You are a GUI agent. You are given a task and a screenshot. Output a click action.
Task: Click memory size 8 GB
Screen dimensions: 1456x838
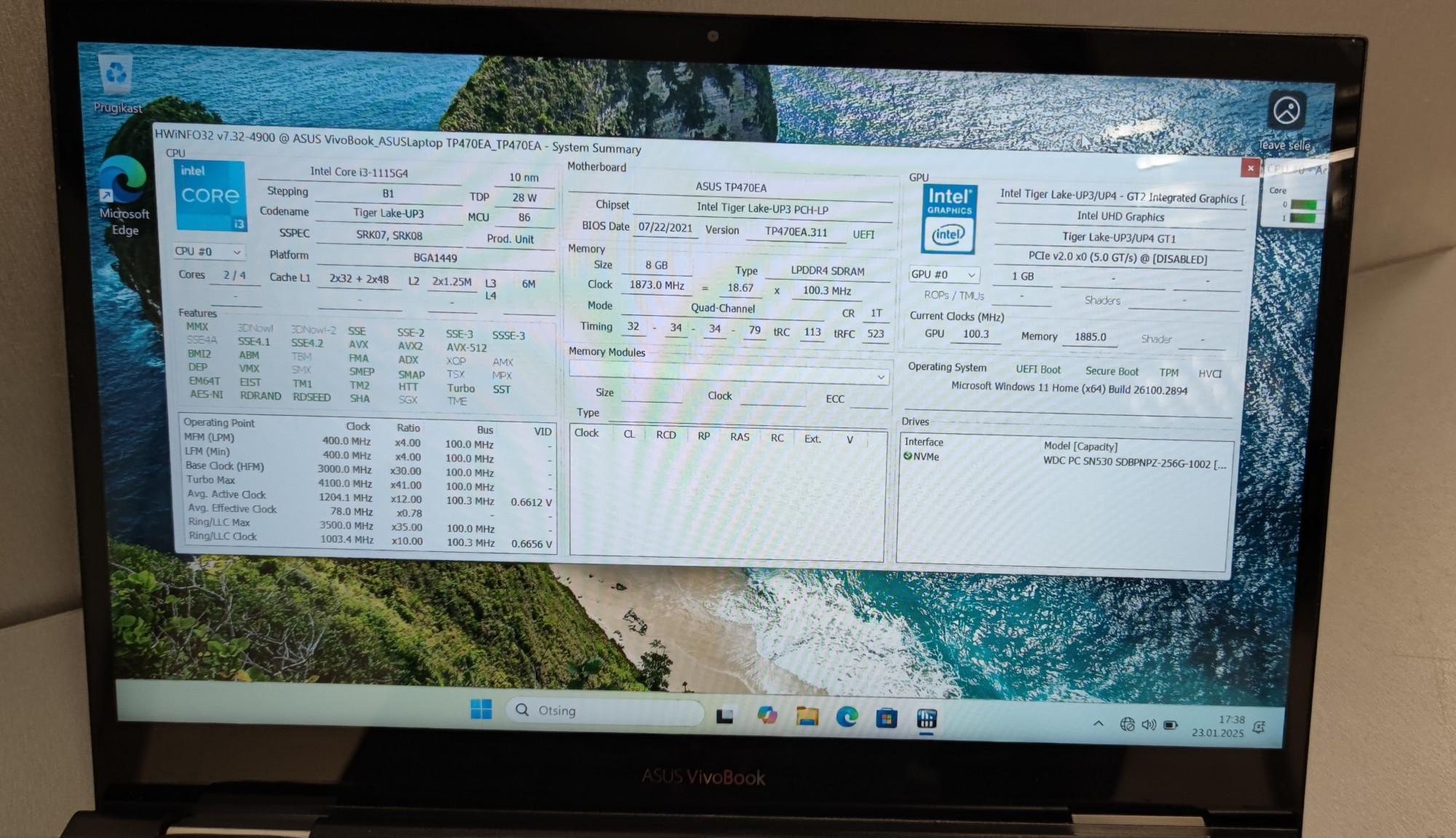656,265
